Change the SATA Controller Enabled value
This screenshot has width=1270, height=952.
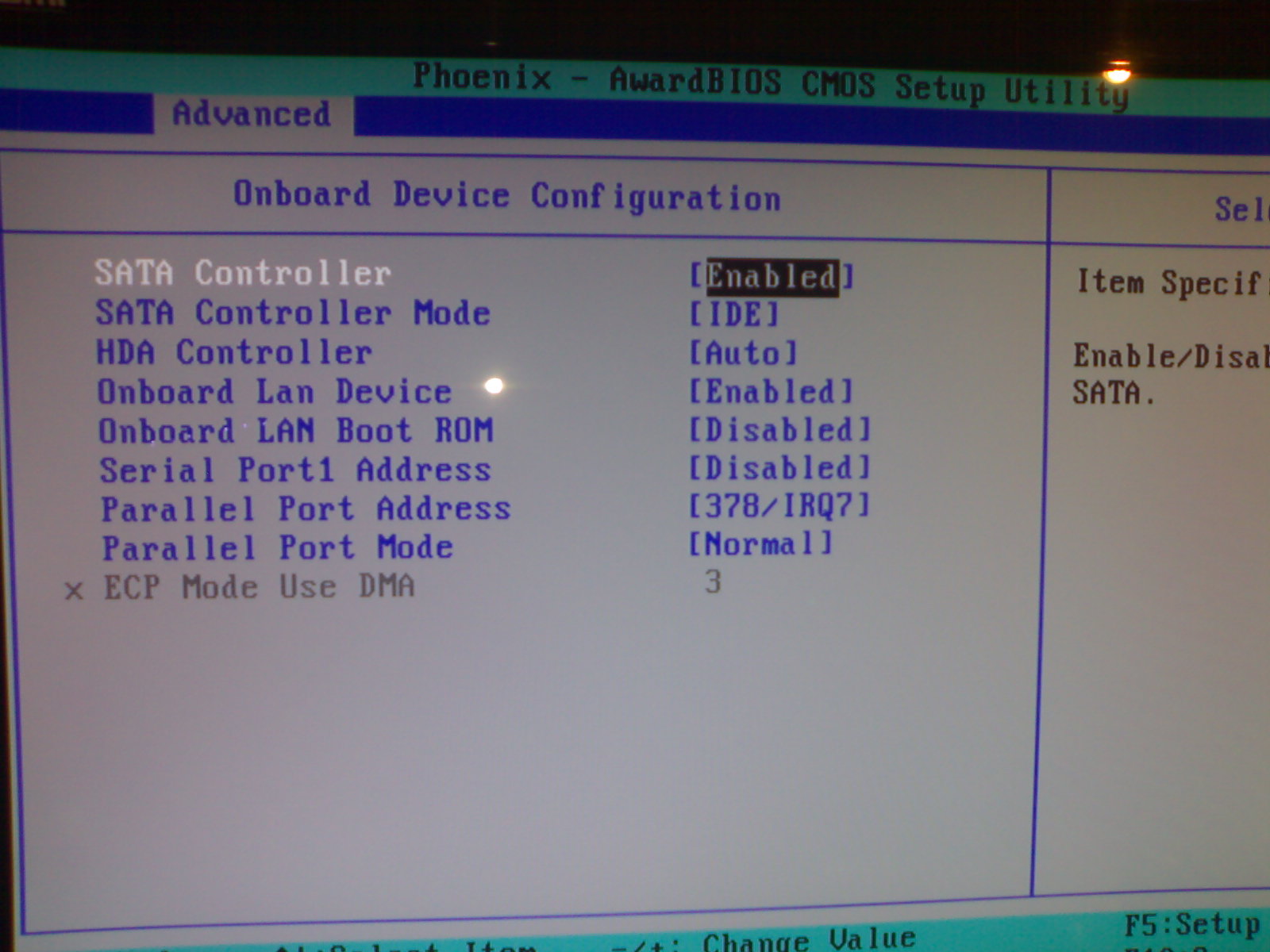(x=772, y=276)
